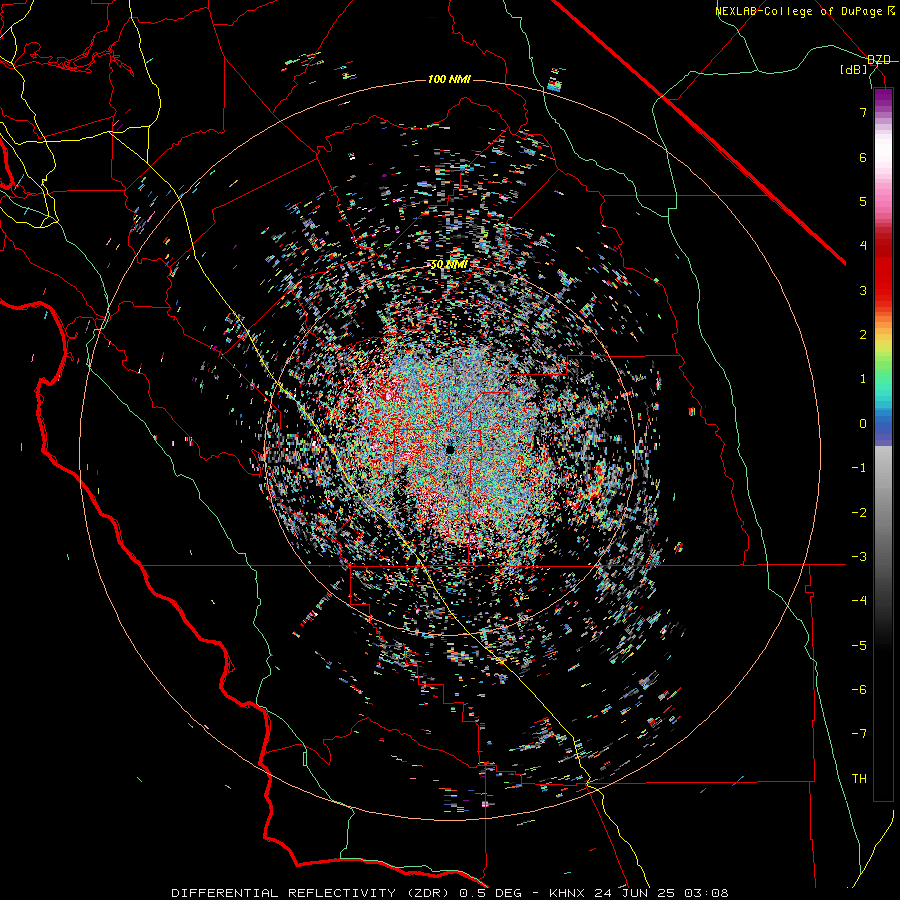Click the 4 dB scale label
The width and height of the screenshot is (900, 900).
(x=863, y=246)
